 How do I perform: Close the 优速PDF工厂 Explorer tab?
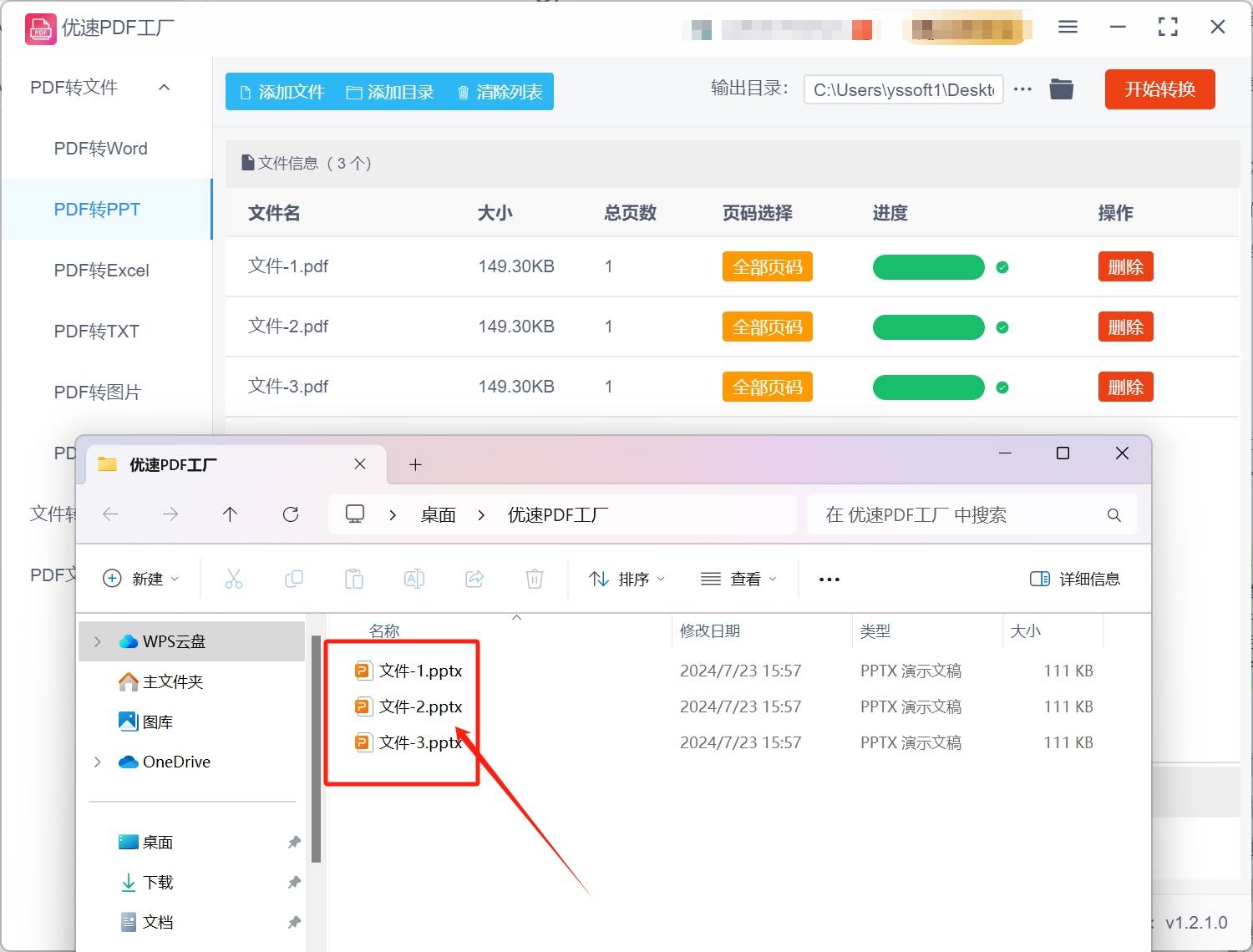pyautogui.click(x=360, y=463)
